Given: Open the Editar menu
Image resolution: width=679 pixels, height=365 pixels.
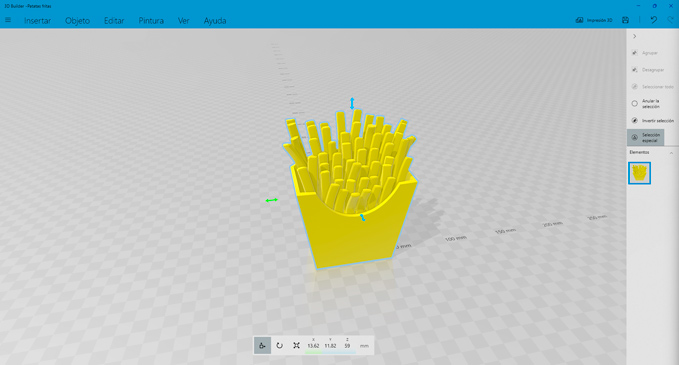Looking at the screenshot, I should point(114,21).
